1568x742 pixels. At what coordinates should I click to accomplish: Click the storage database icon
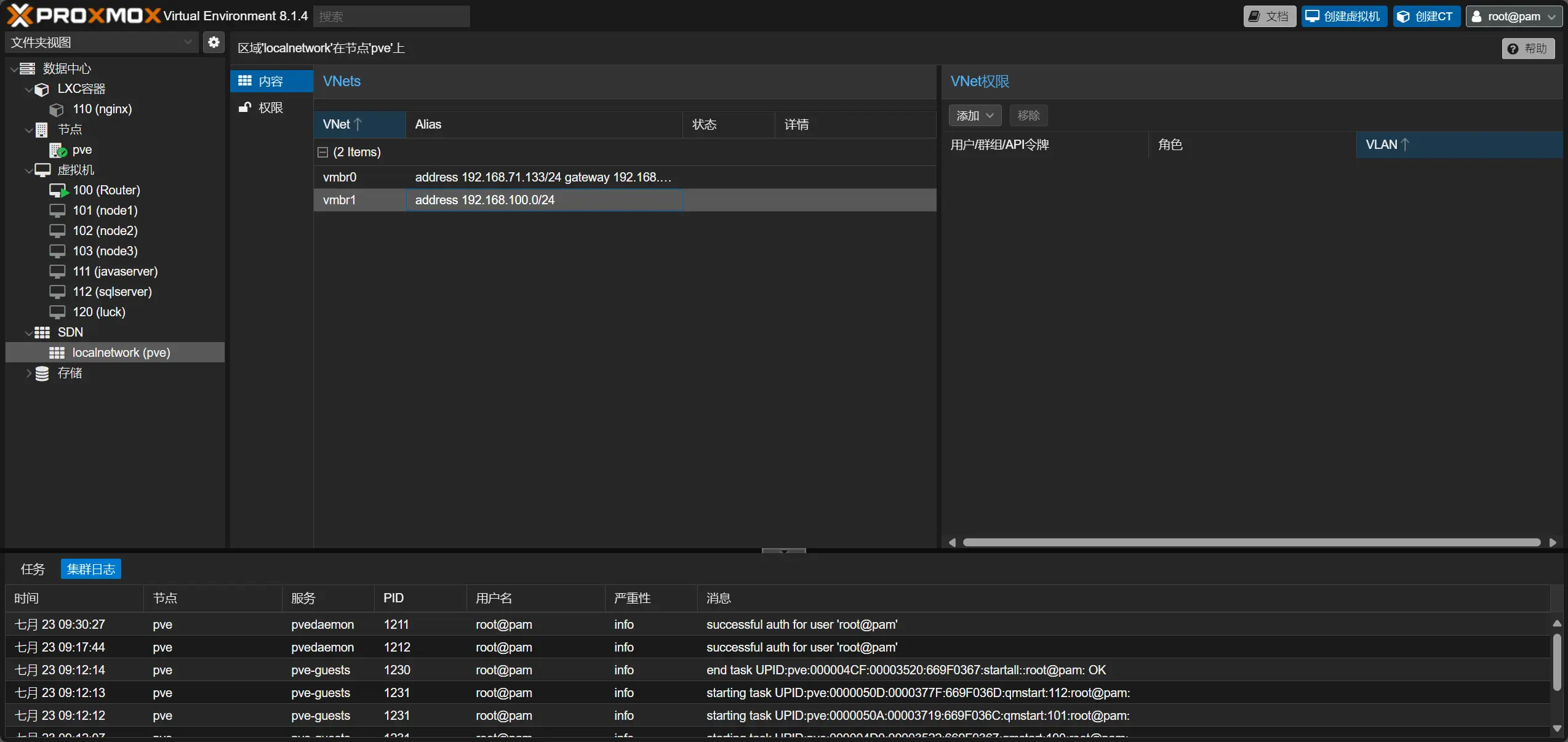[x=42, y=373]
